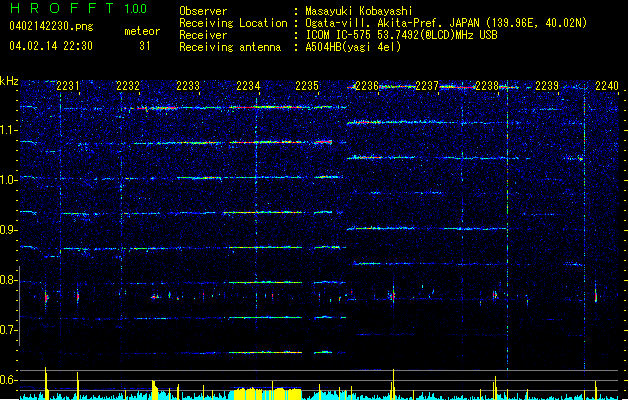The image size is (629, 400).
Task: Select the filename 0402142230.png
Action: pyautogui.click(x=51, y=26)
